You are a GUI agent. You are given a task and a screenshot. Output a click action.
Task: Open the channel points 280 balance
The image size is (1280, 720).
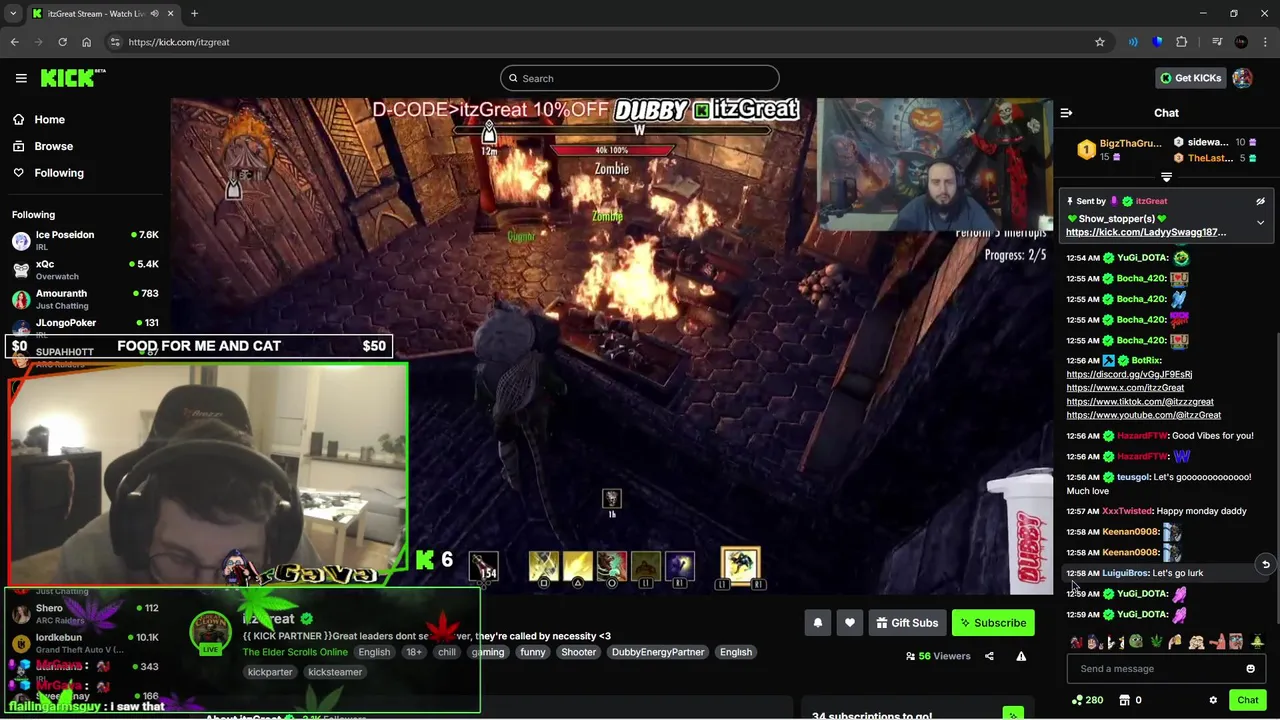(x=1087, y=700)
